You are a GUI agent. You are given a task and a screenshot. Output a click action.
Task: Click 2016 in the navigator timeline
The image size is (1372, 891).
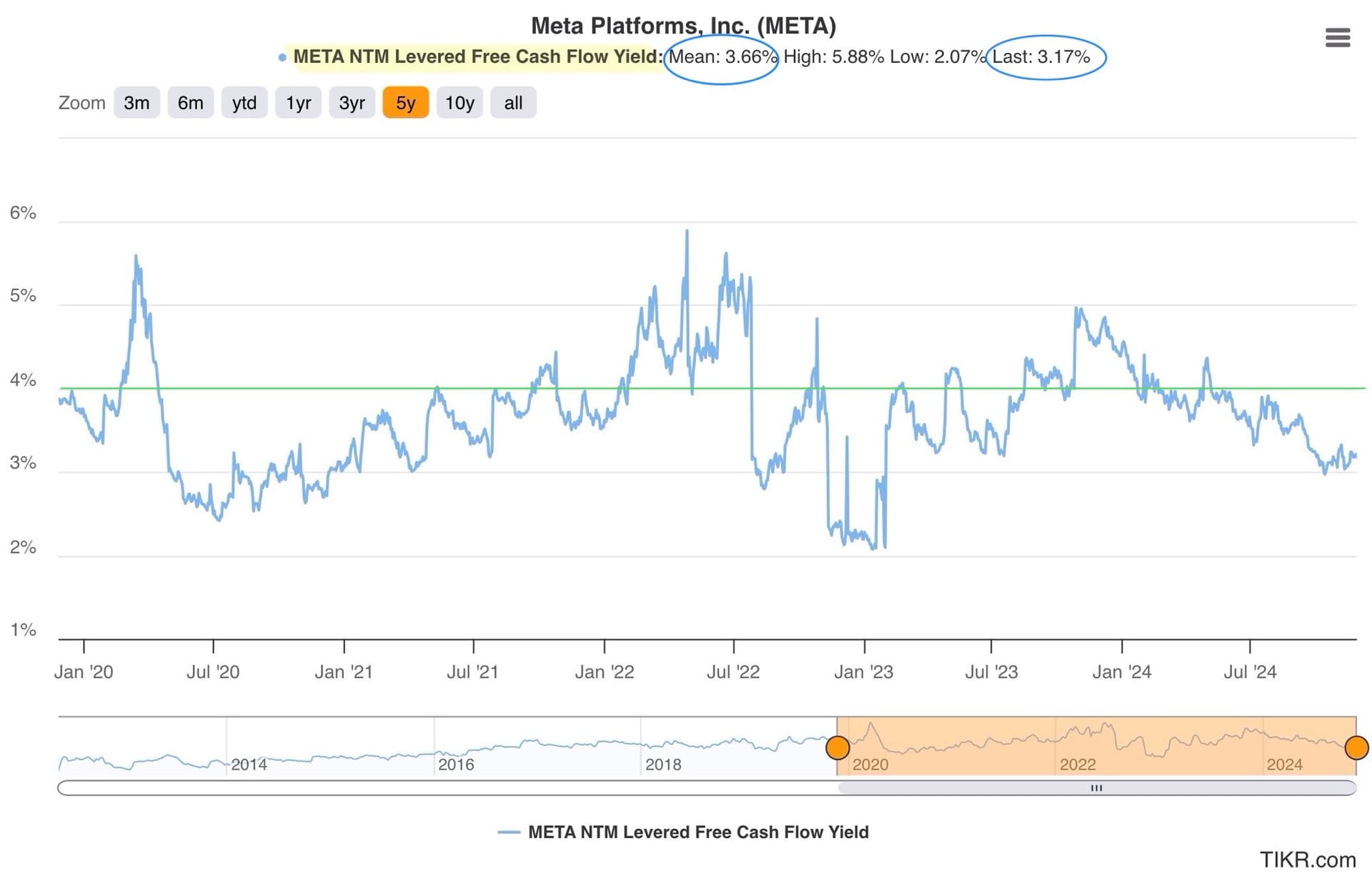(455, 764)
